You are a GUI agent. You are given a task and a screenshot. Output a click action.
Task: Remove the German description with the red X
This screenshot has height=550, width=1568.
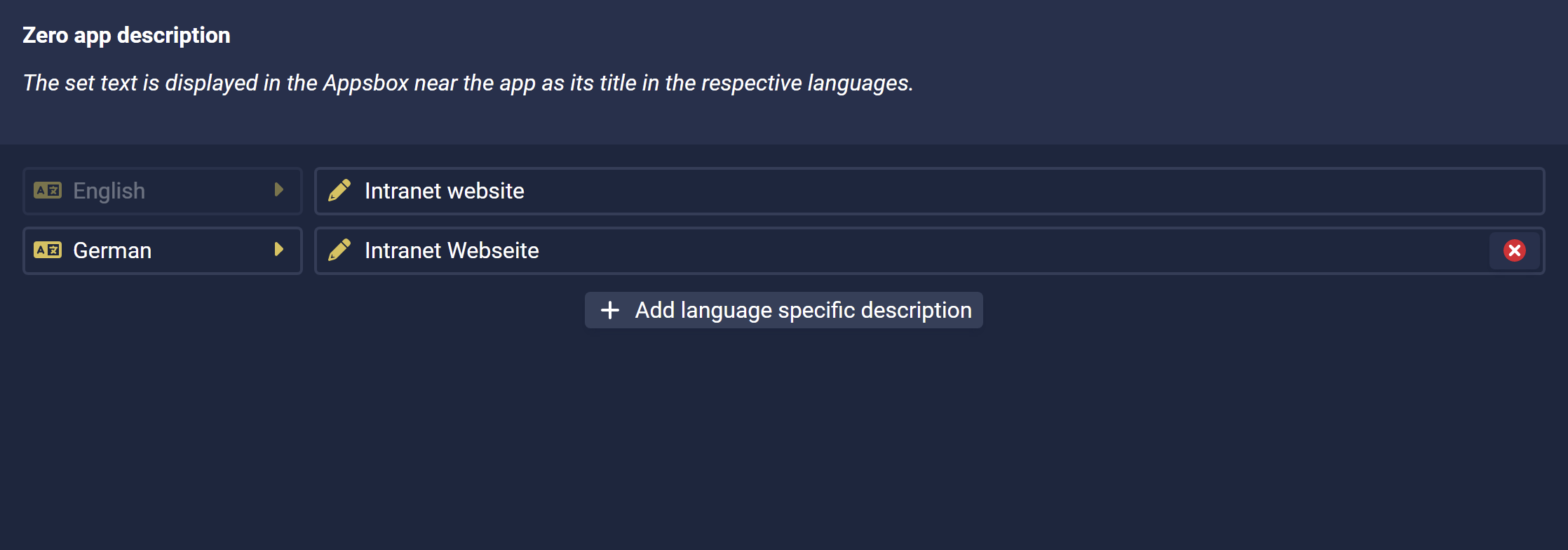tap(1515, 250)
